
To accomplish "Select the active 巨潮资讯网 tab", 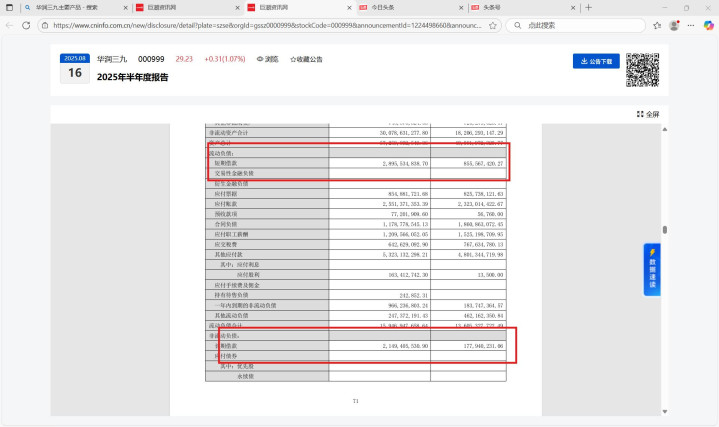I will 300,8.
